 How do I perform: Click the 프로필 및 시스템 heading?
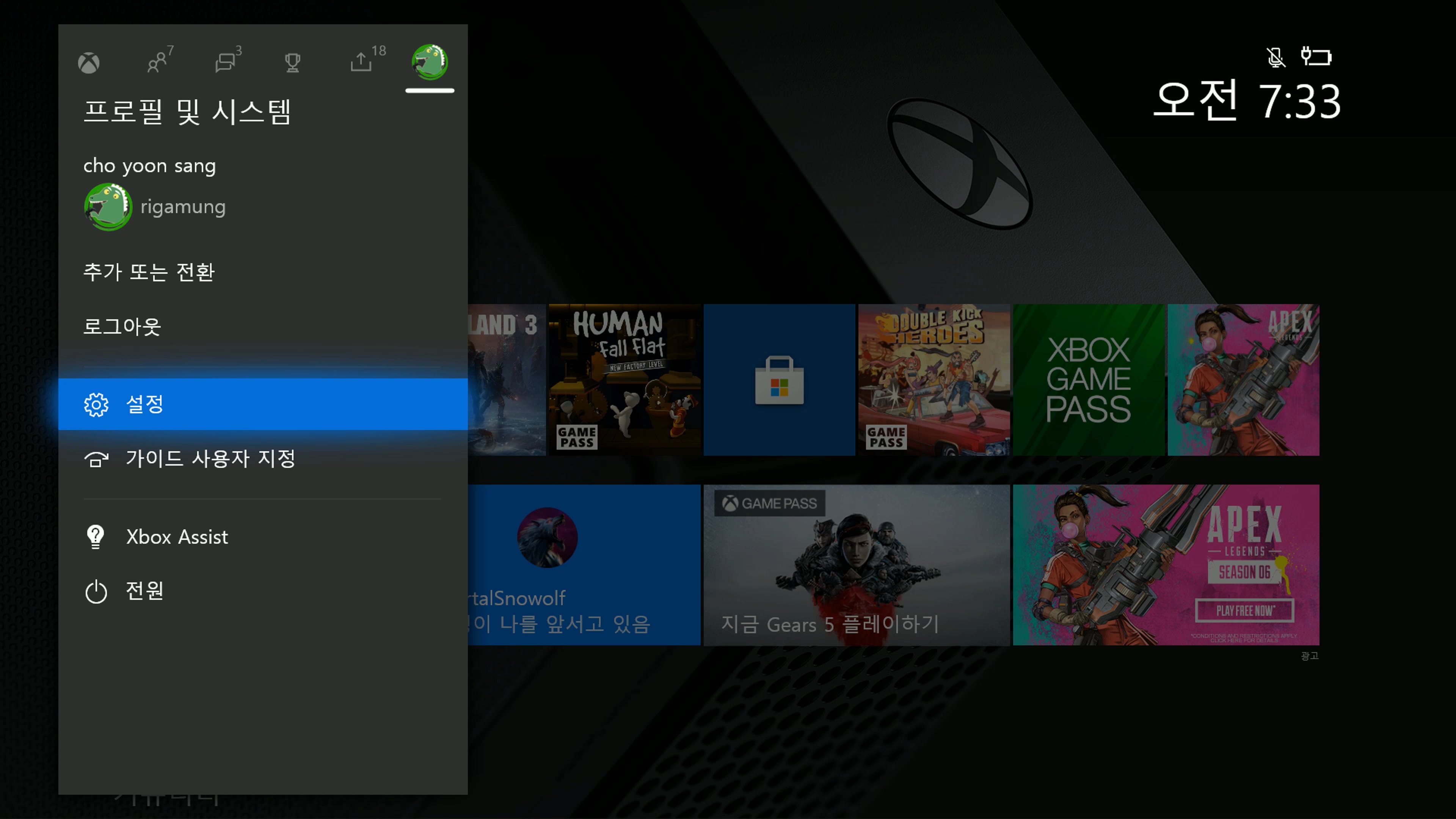[x=187, y=111]
